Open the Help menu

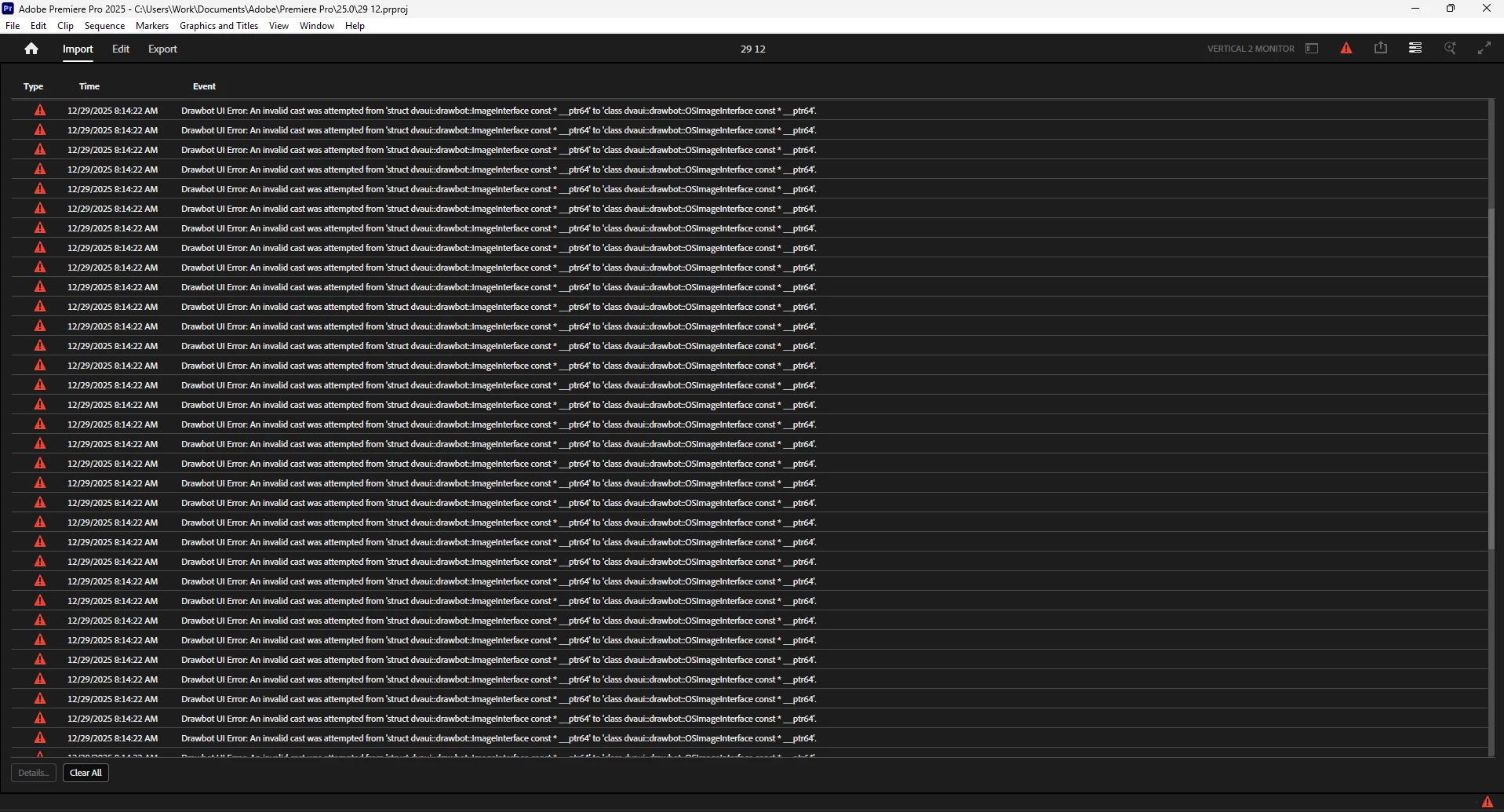355,26
